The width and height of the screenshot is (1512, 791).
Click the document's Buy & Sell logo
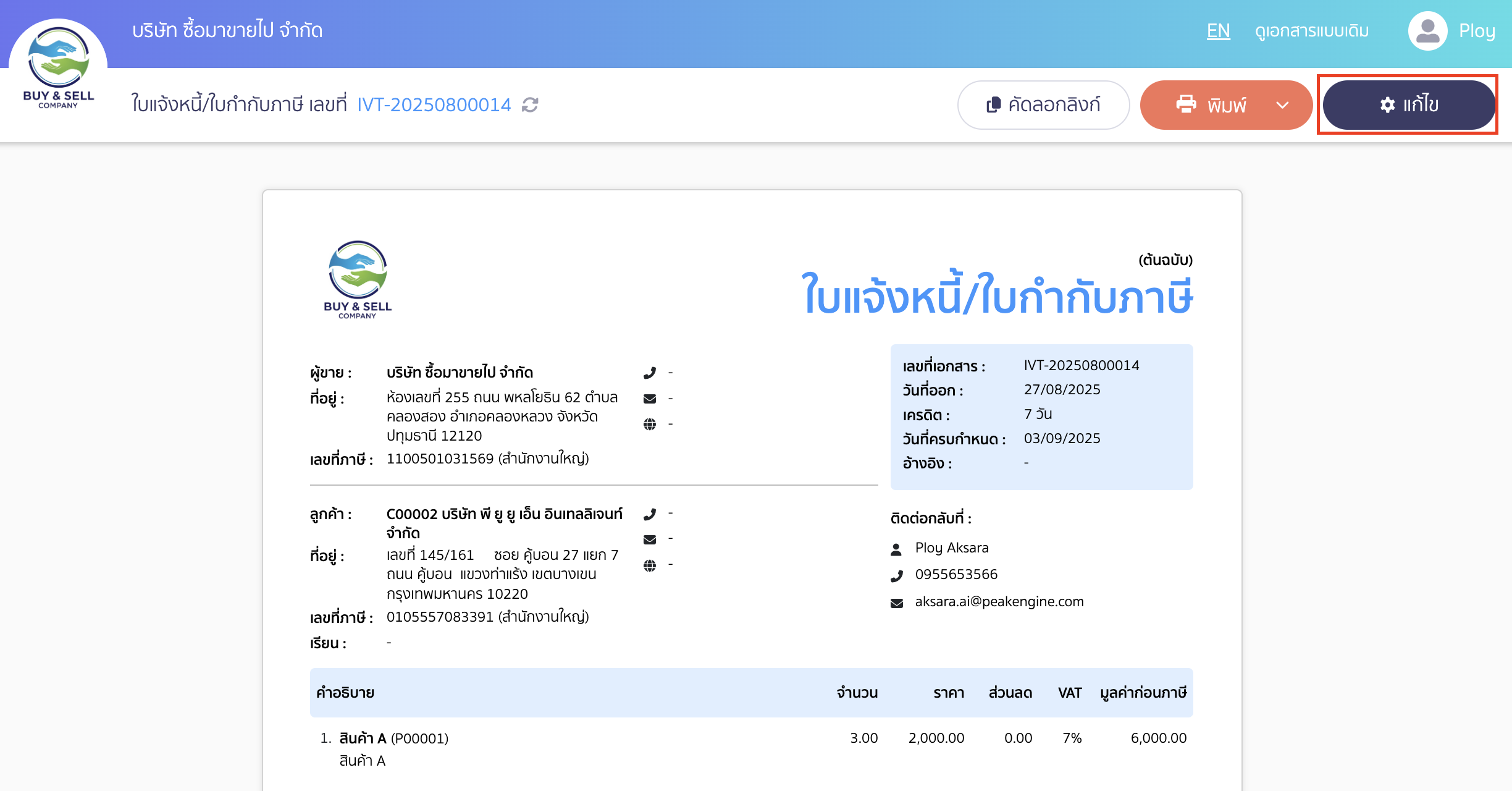(x=358, y=280)
